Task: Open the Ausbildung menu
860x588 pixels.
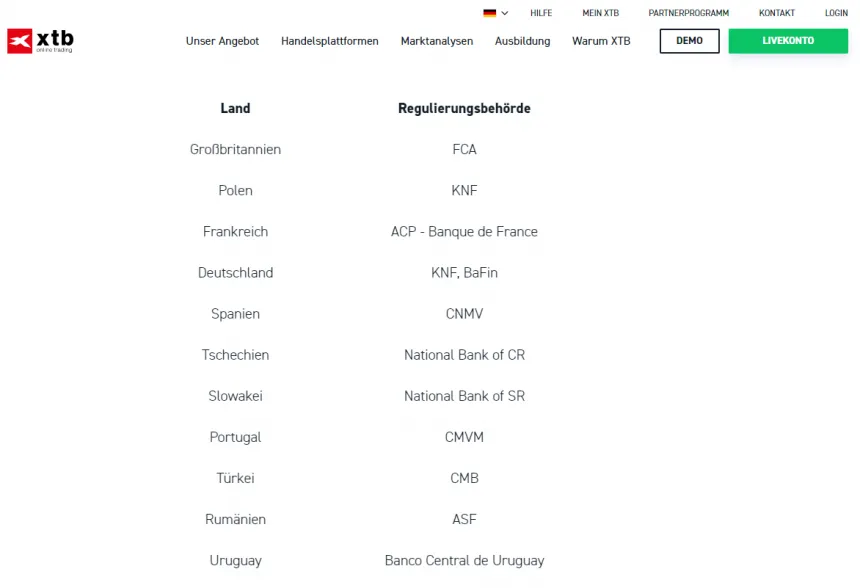Action: click(x=522, y=41)
